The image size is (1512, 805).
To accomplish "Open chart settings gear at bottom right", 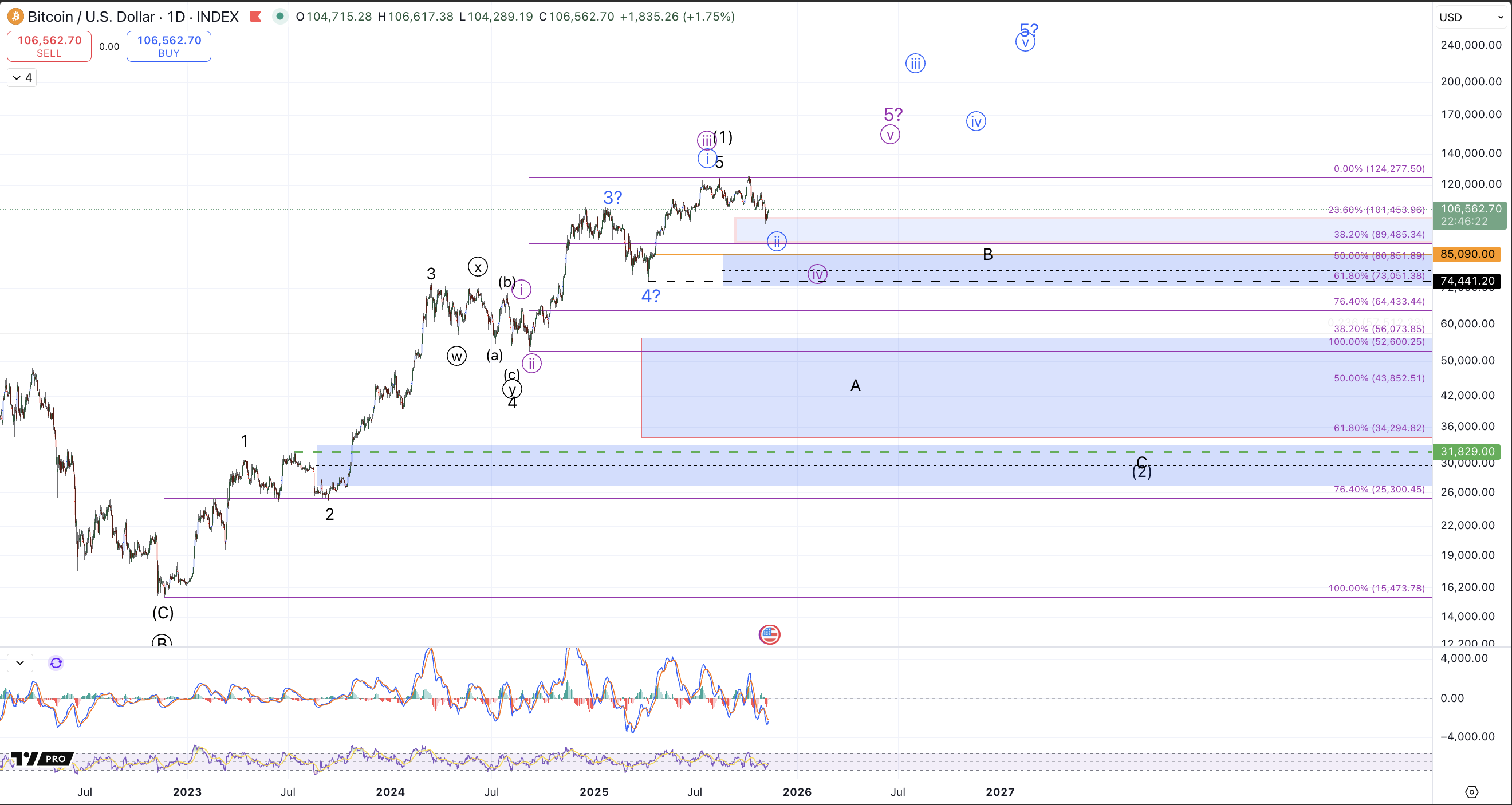I will 1471,791.
